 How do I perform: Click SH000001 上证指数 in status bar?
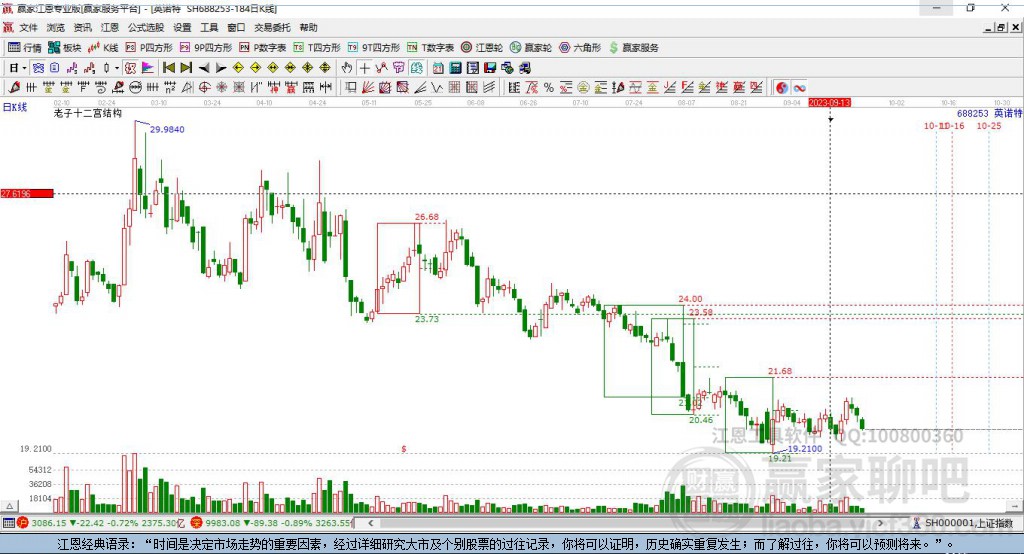968,523
